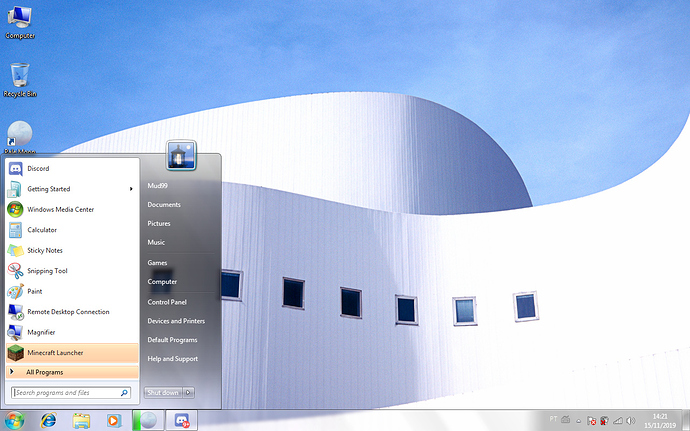Click the network status icon with red X

pyautogui.click(x=605, y=421)
